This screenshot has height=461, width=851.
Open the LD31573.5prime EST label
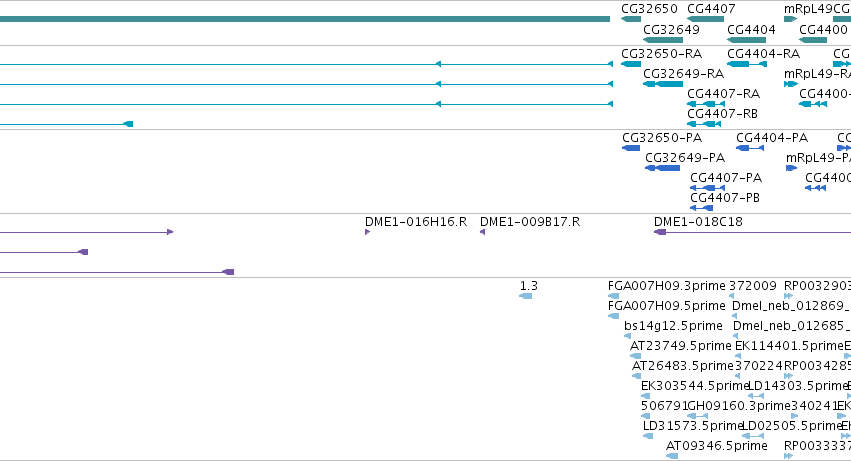tap(692, 426)
